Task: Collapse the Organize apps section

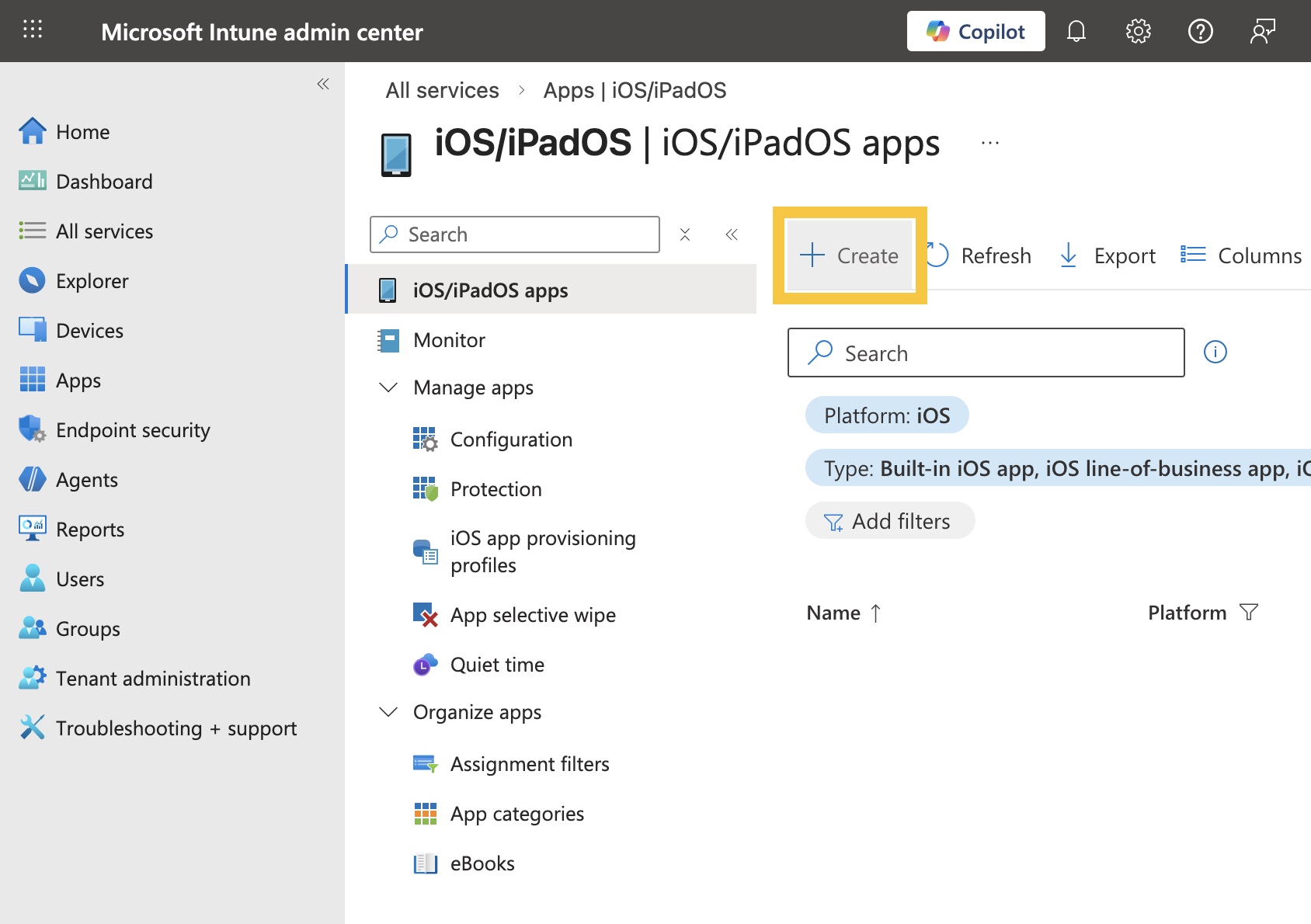Action: (x=388, y=712)
